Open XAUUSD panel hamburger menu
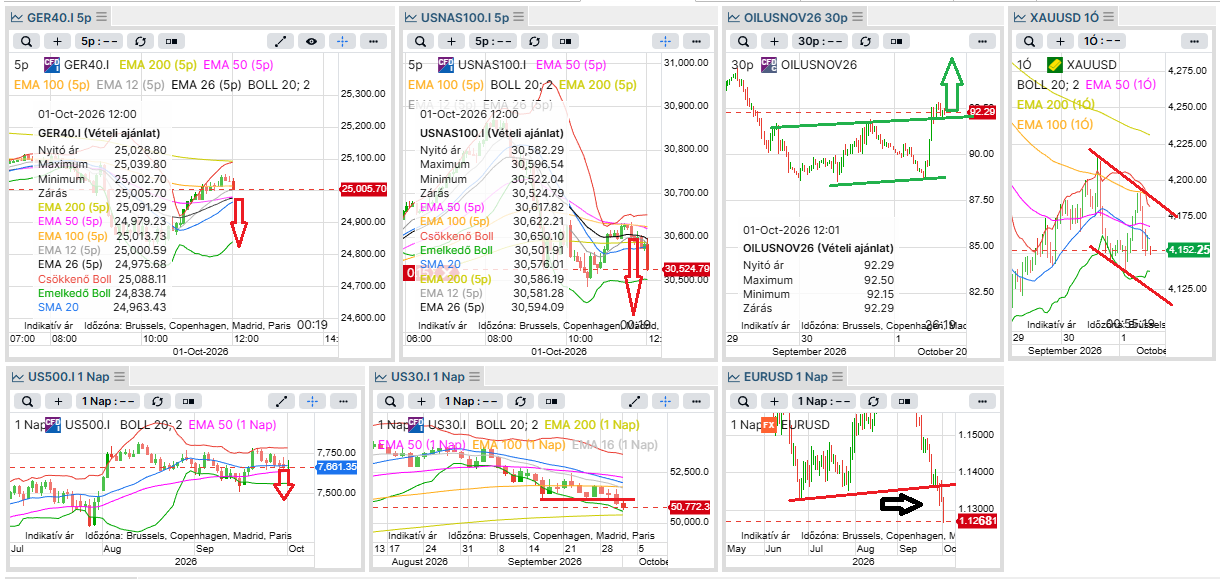The width and height of the screenshot is (1220, 579). [x=1110, y=17]
